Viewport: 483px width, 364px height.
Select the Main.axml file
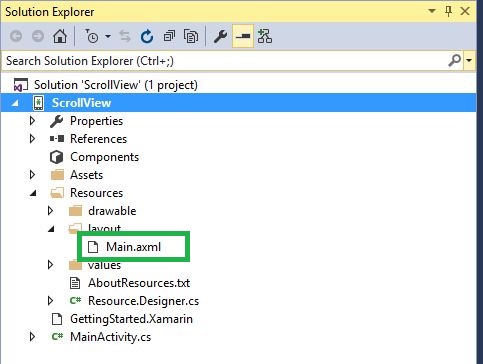coord(133,247)
